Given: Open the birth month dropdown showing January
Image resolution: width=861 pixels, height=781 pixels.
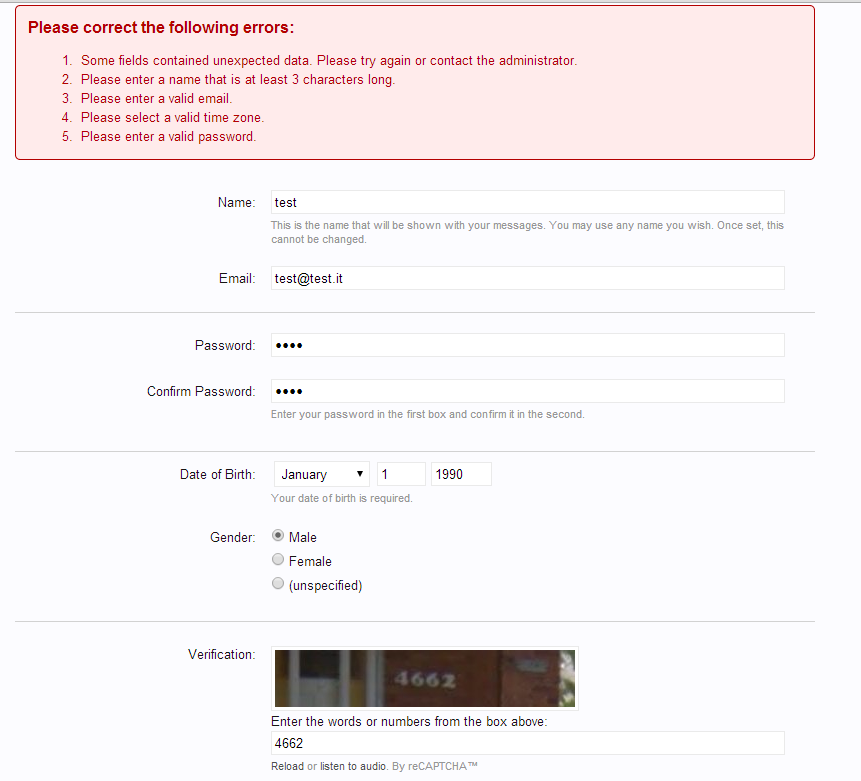Looking at the screenshot, I should (321, 474).
